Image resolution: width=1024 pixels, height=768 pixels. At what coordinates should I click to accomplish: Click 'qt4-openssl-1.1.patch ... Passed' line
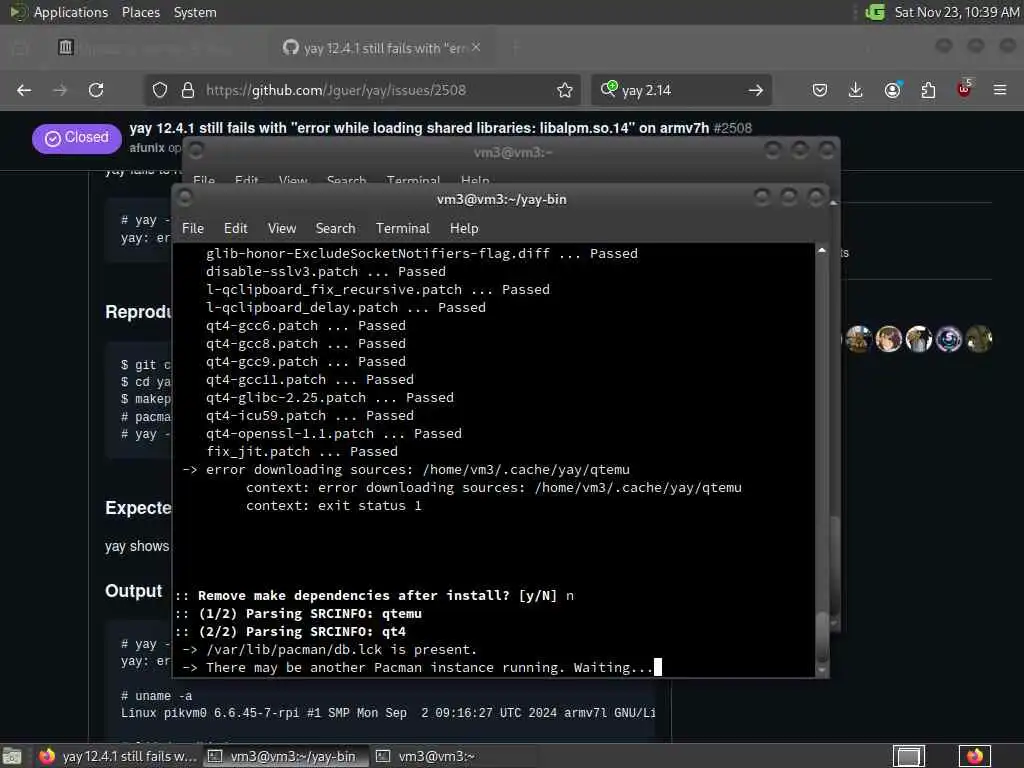pyautogui.click(x=334, y=434)
